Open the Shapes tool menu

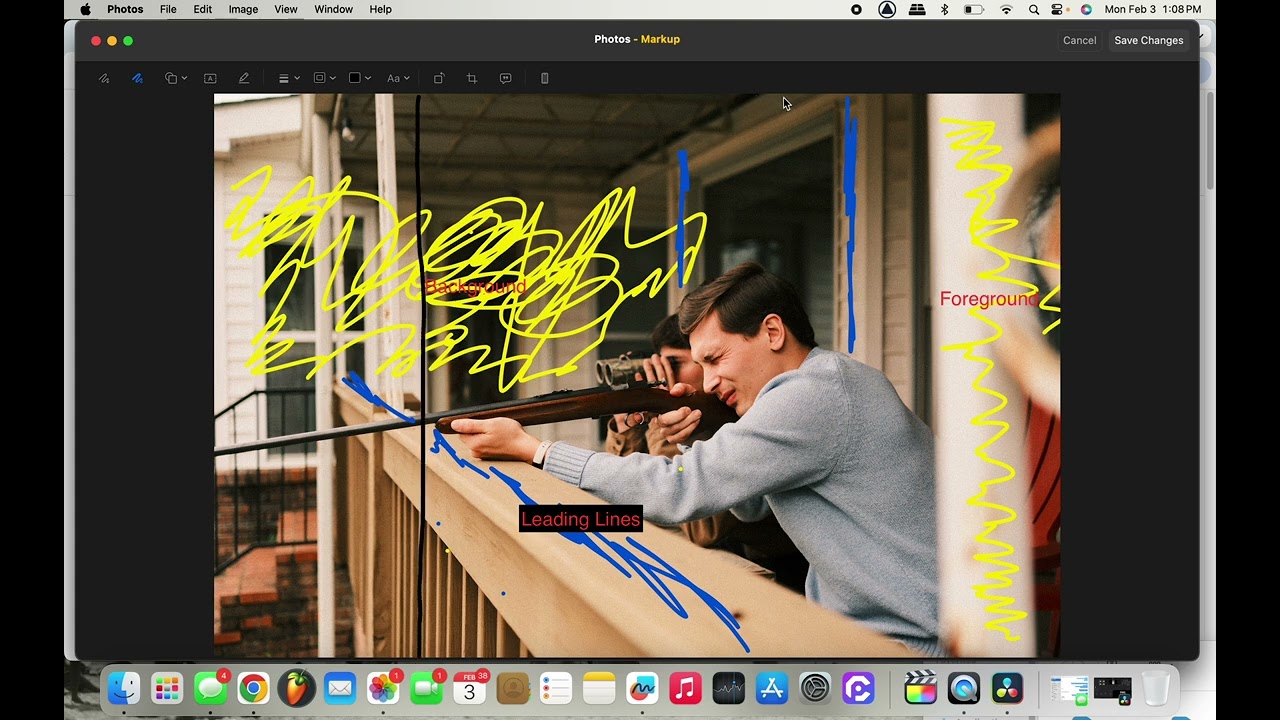[x=176, y=78]
